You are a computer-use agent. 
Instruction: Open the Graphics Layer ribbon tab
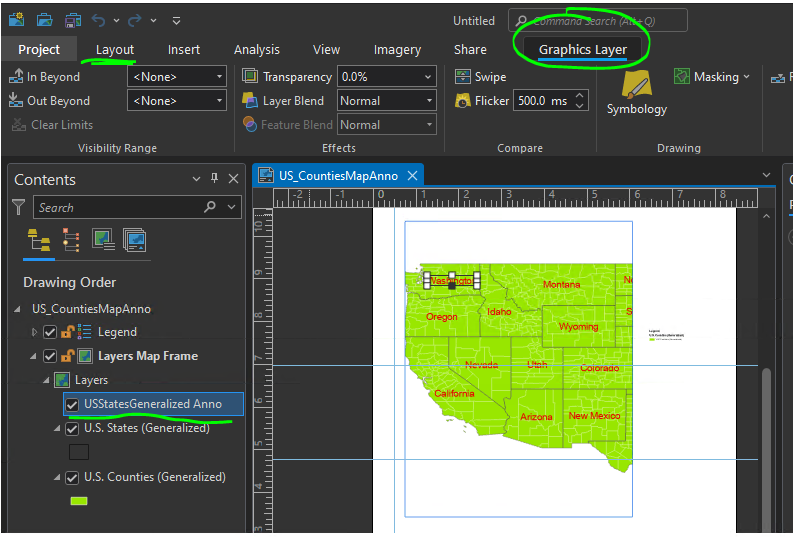[x=582, y=50]
